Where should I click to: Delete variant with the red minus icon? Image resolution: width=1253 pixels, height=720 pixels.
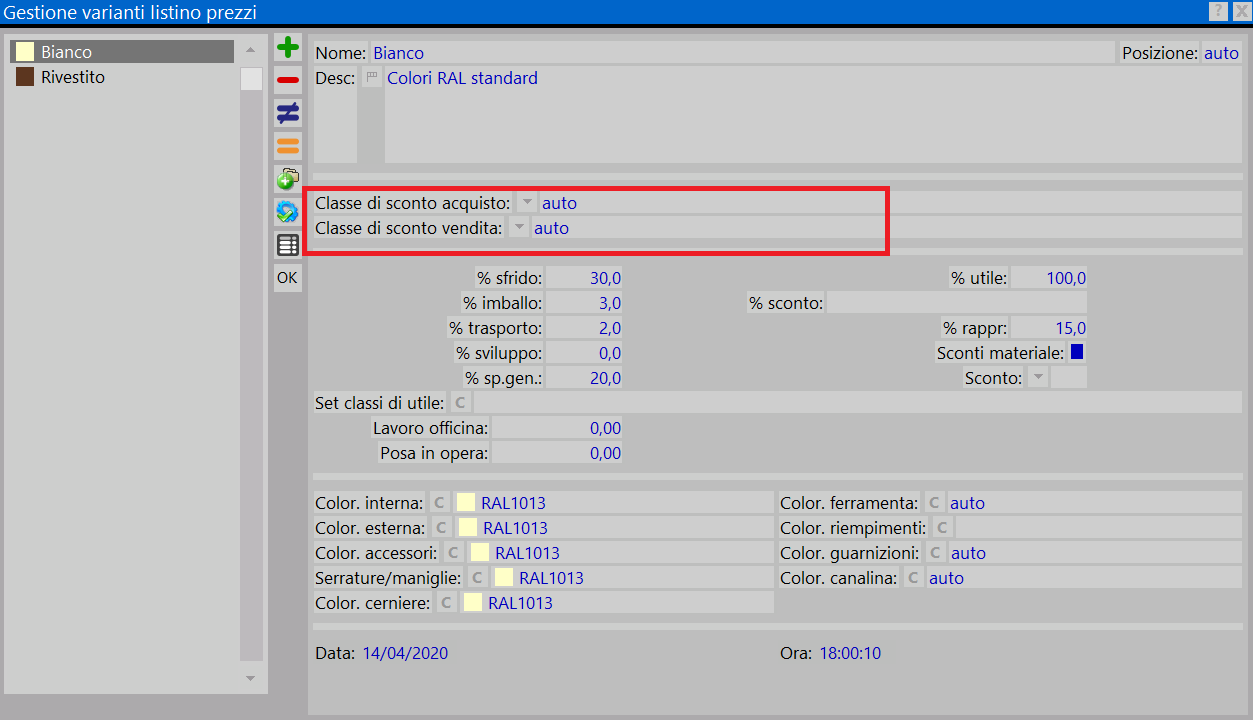tap(287, 80)
